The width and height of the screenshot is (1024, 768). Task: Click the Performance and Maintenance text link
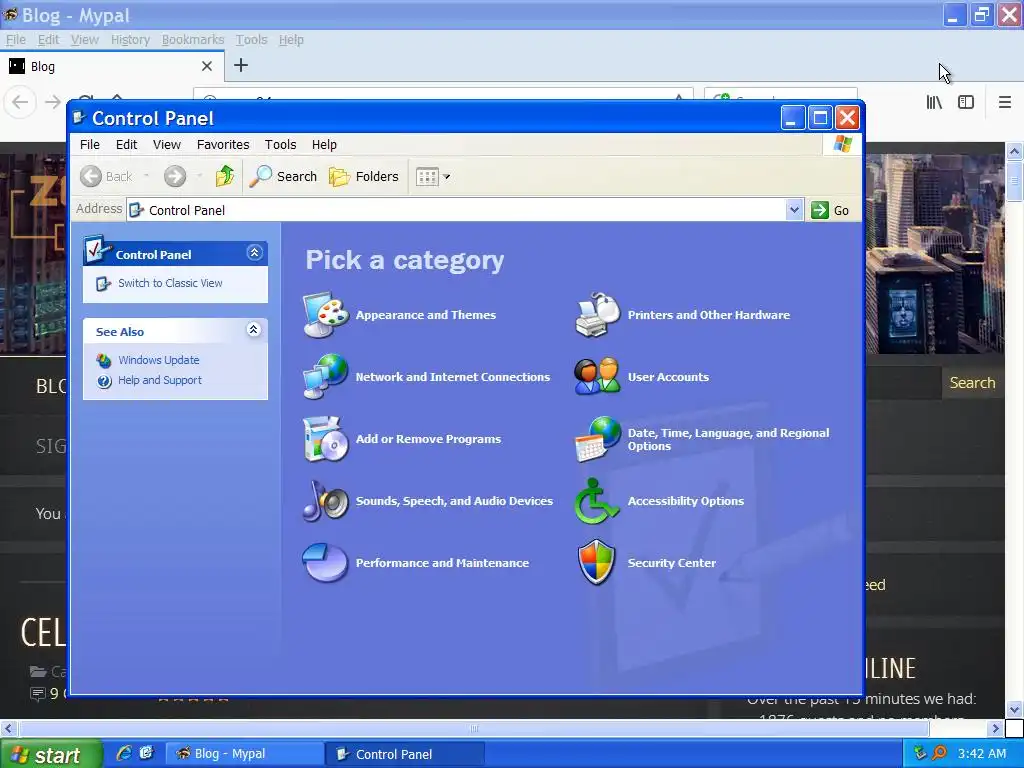tap(442, 563)
